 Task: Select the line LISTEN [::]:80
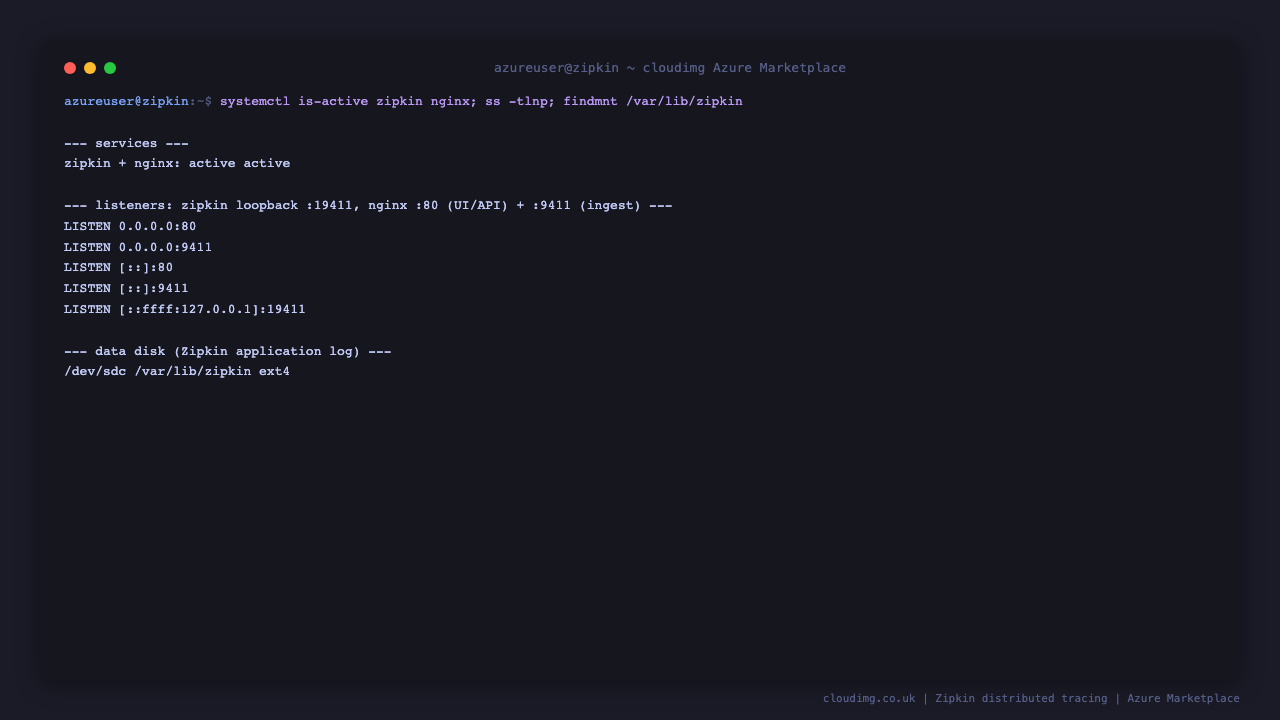point(119,267)
